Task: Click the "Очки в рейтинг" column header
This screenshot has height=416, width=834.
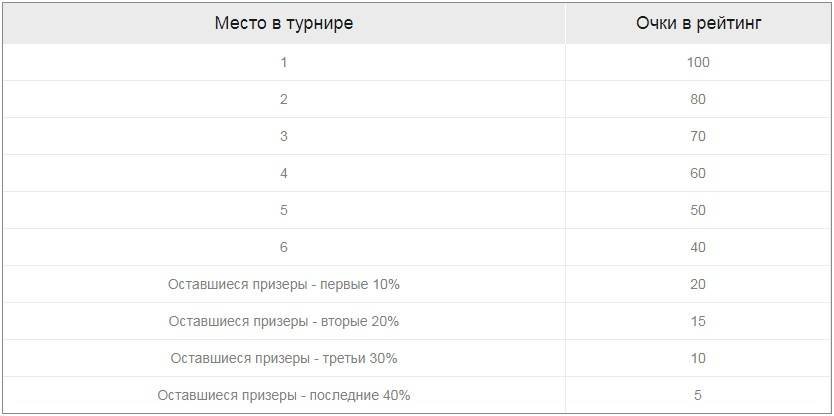Action: (698, 23)
